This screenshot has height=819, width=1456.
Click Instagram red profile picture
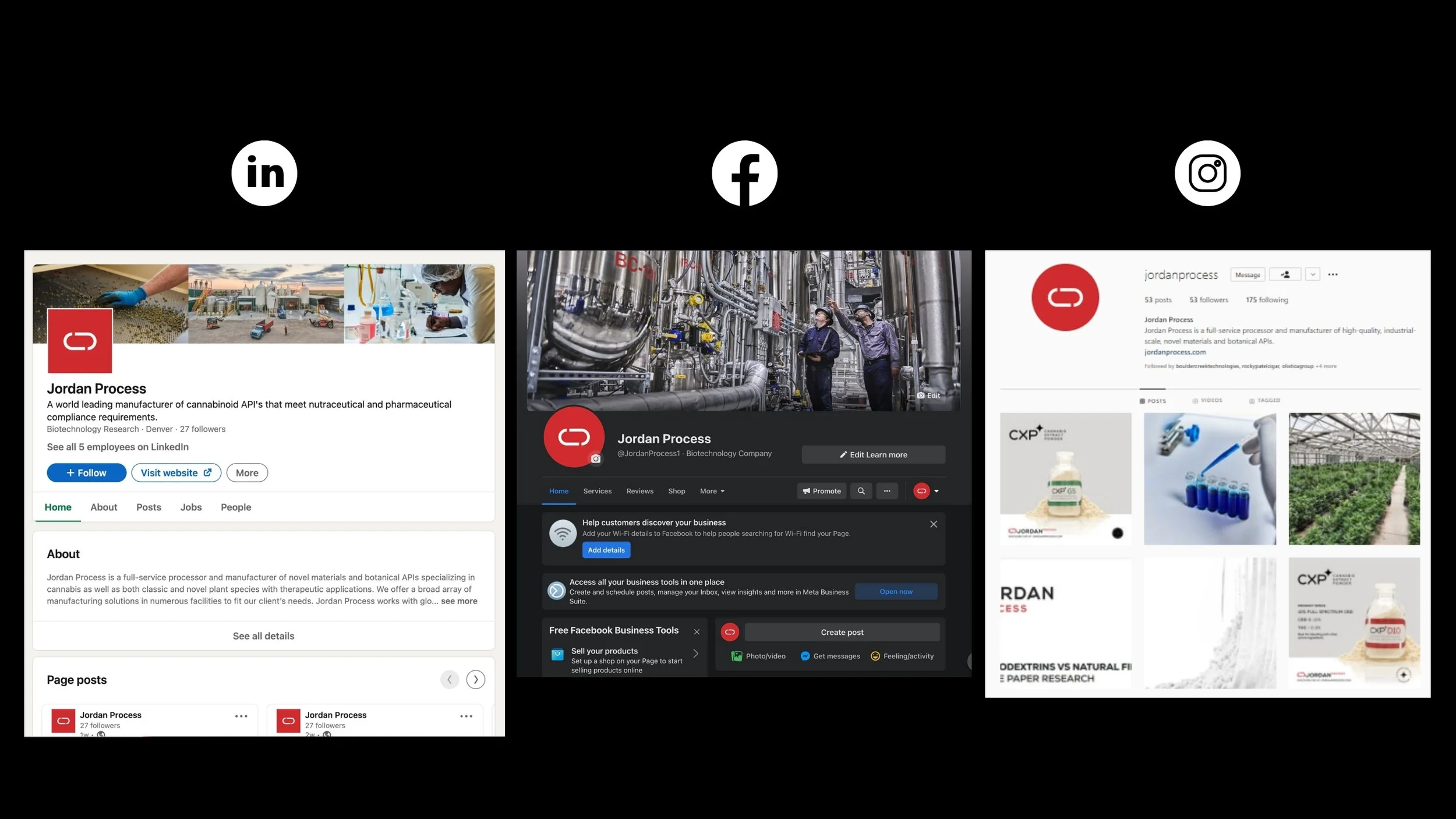(x=1065, y=297)
